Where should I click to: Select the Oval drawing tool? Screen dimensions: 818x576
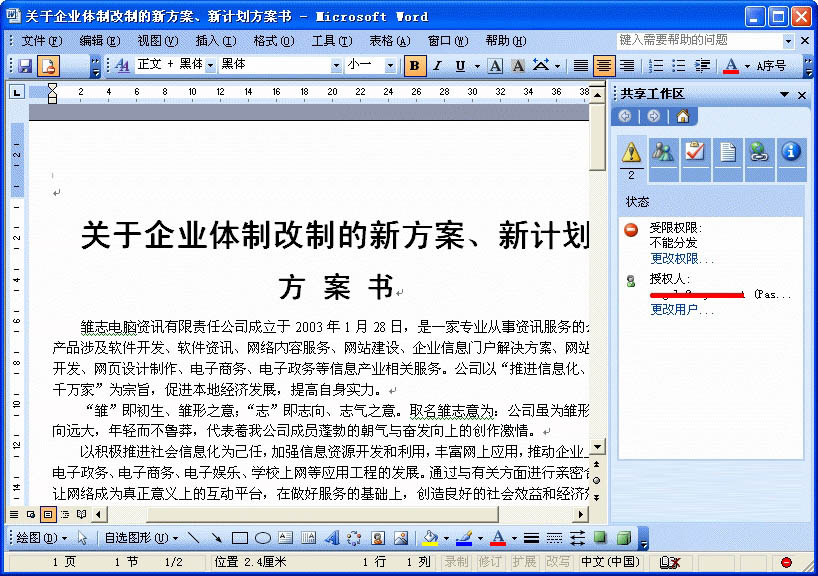[262, 537]
